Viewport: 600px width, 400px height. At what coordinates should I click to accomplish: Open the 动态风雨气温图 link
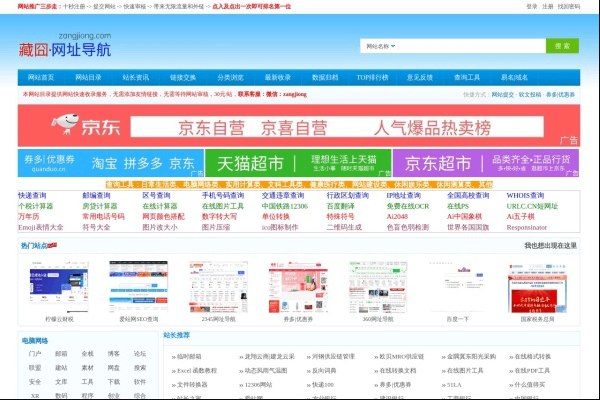click(266, 371)
